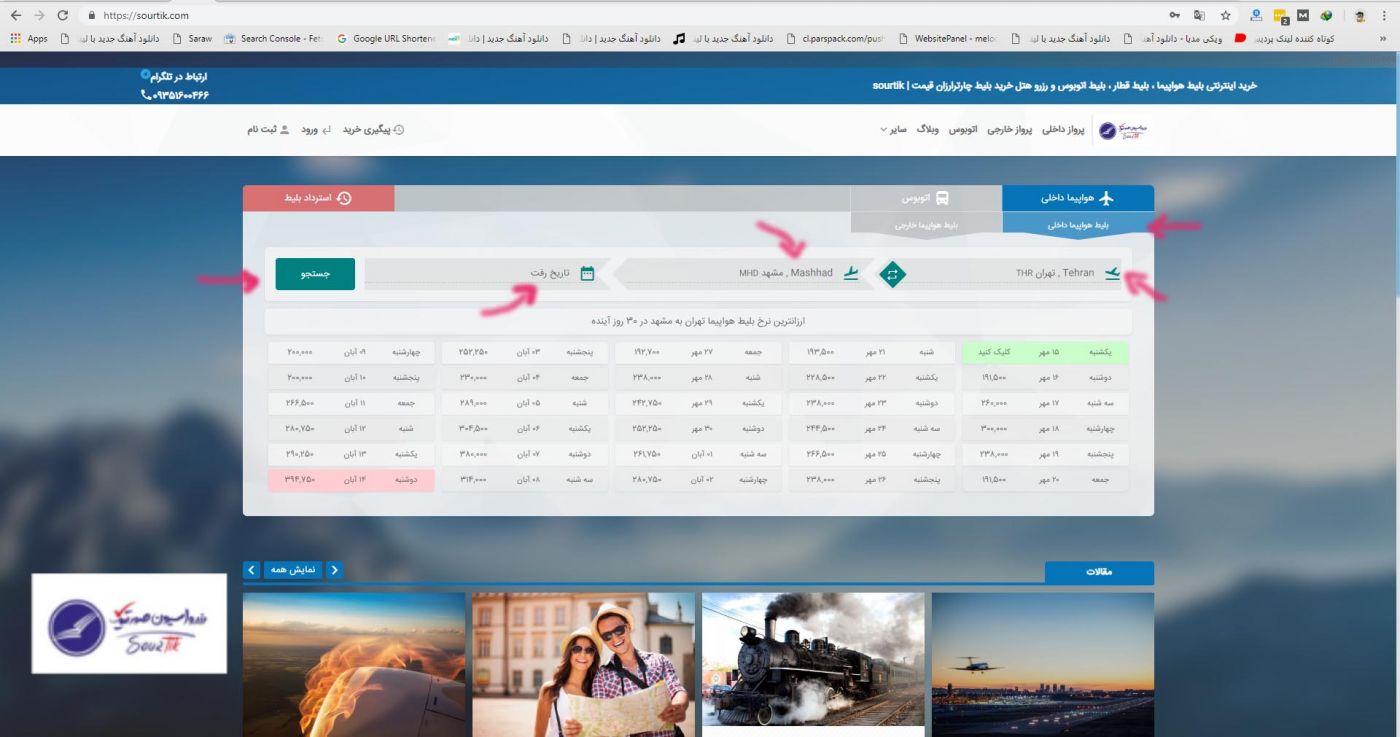Click the calendar icon beside تاریخ رفت
1400x737 pixels.
587,273
